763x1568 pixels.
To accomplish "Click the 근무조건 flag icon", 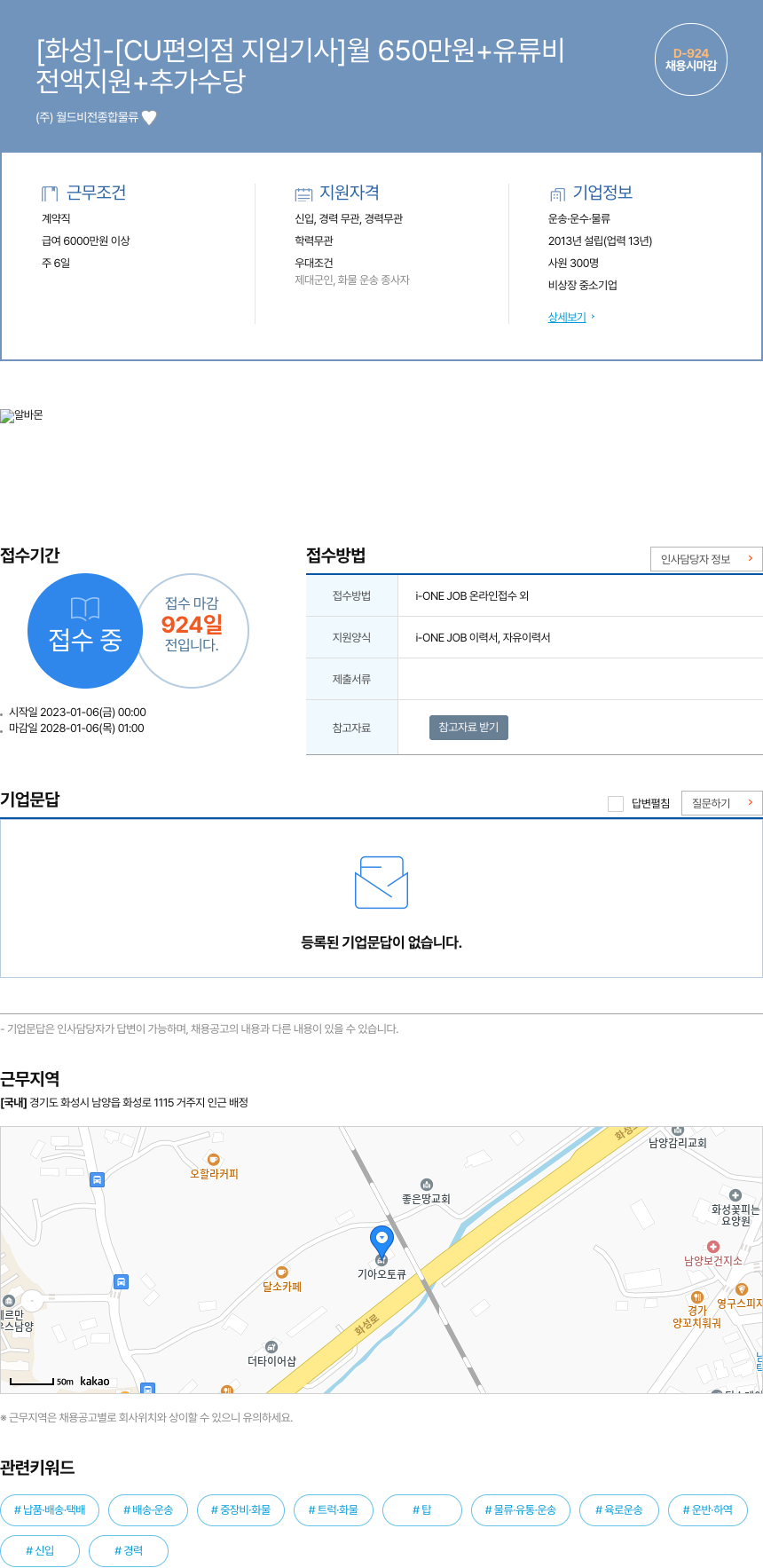I will 50,193.
